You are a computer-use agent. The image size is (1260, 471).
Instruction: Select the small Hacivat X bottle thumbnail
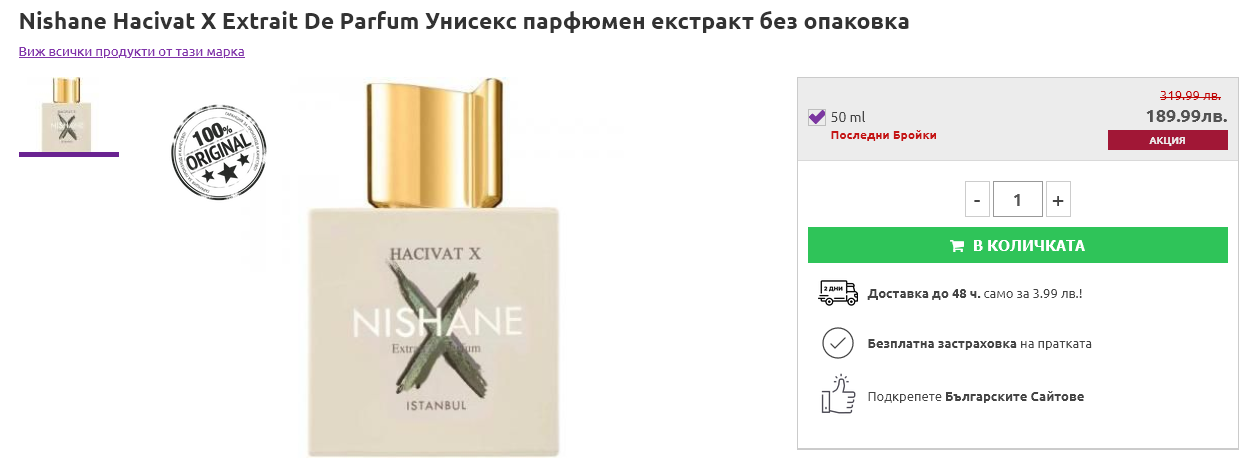(x=69, y=114)
